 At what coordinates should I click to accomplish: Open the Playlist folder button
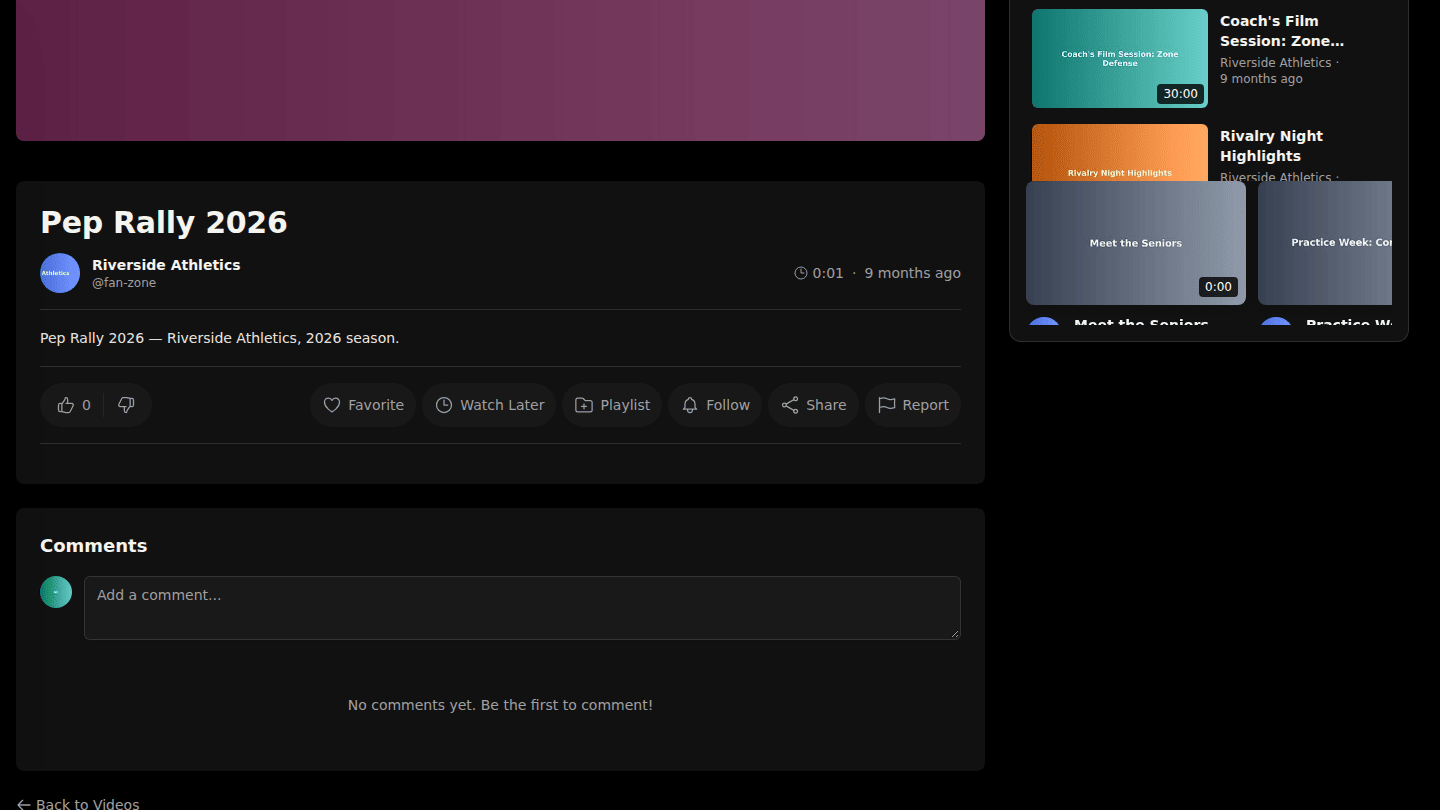612,405
